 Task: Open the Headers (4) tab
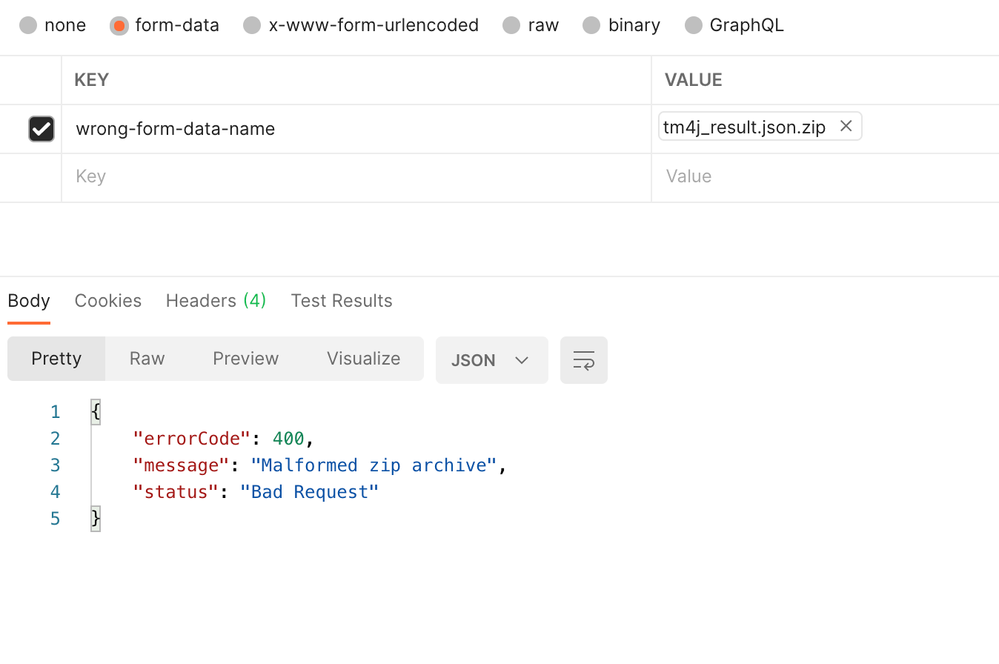point(216,301)
